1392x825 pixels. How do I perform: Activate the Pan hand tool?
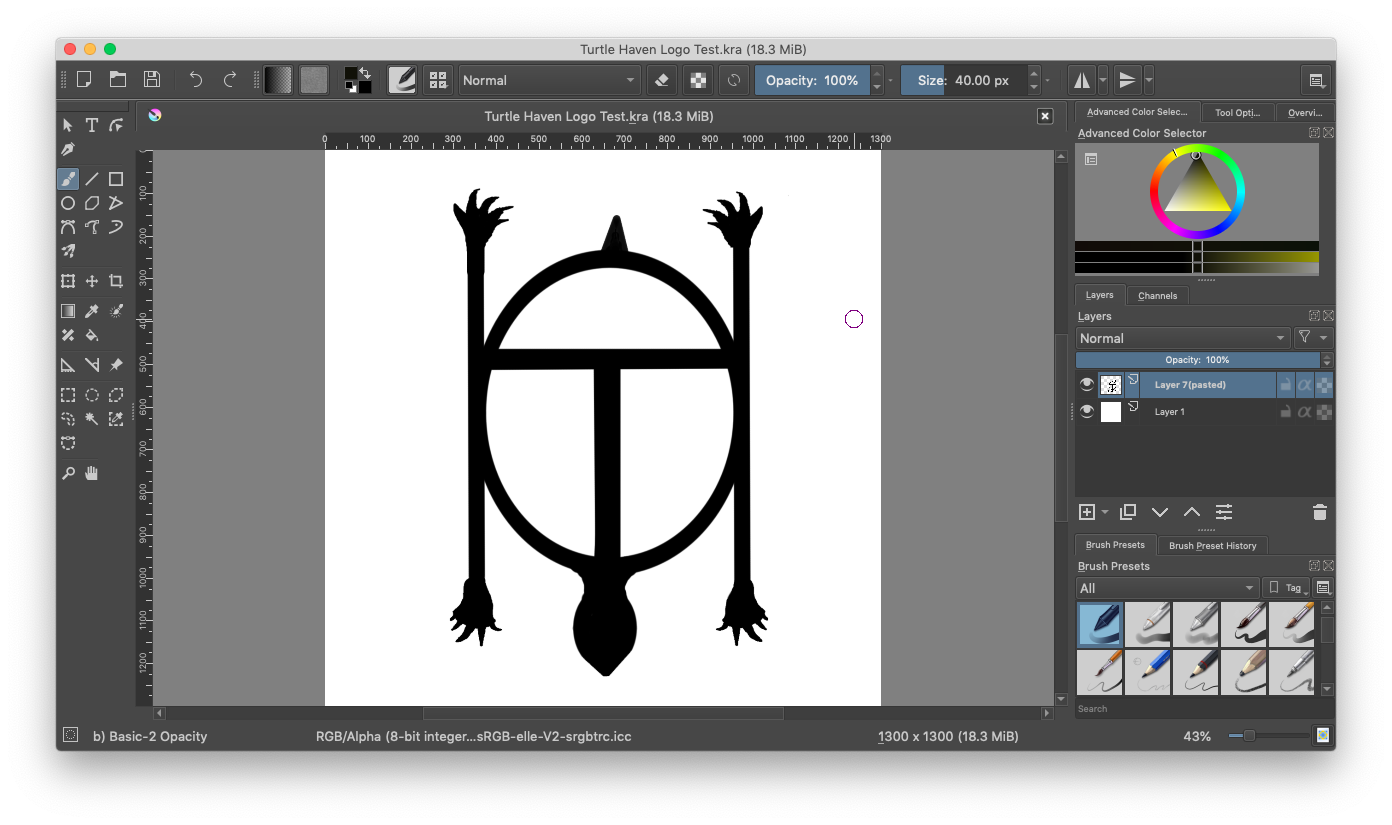(92, 473)
